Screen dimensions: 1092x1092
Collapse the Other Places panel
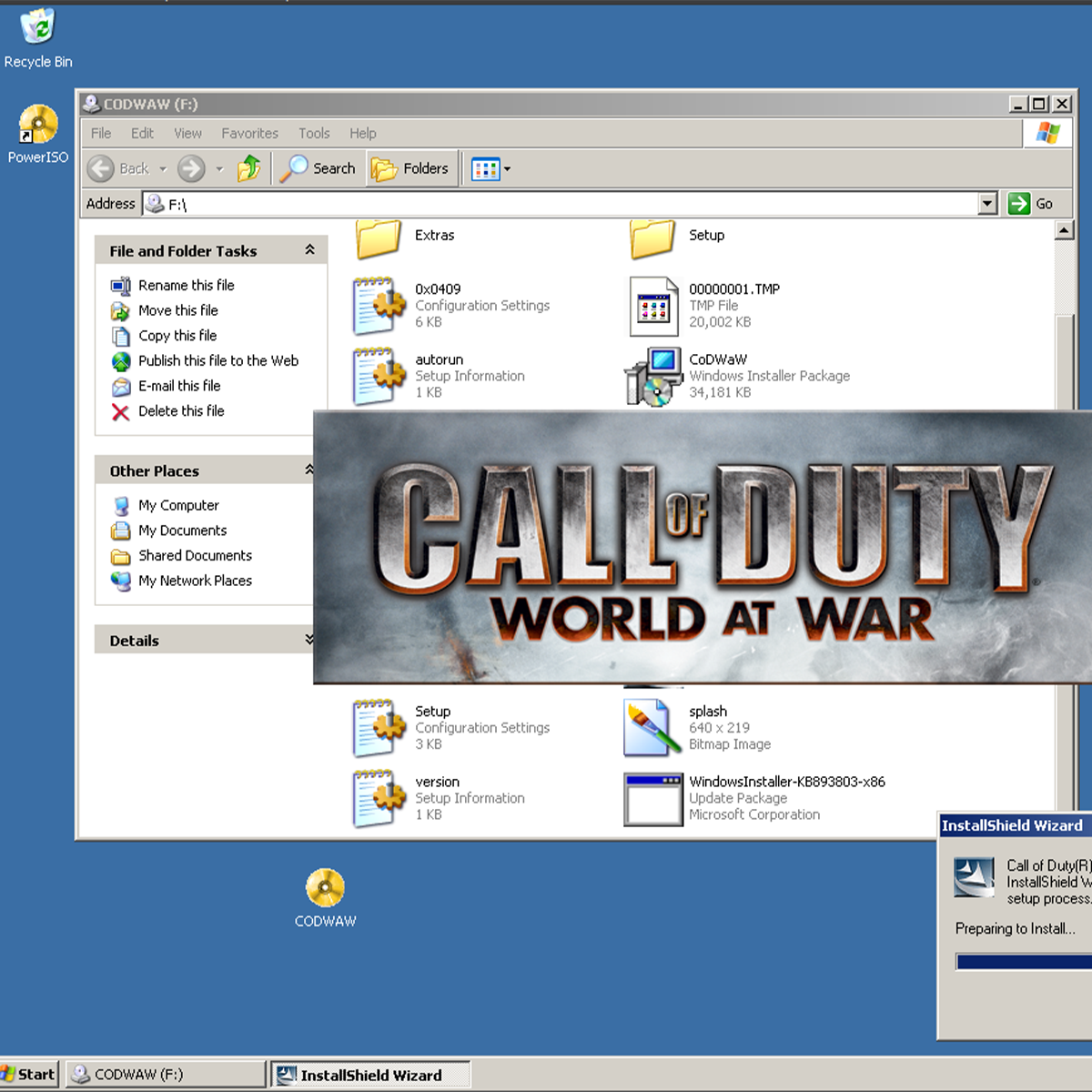(309, 470)
